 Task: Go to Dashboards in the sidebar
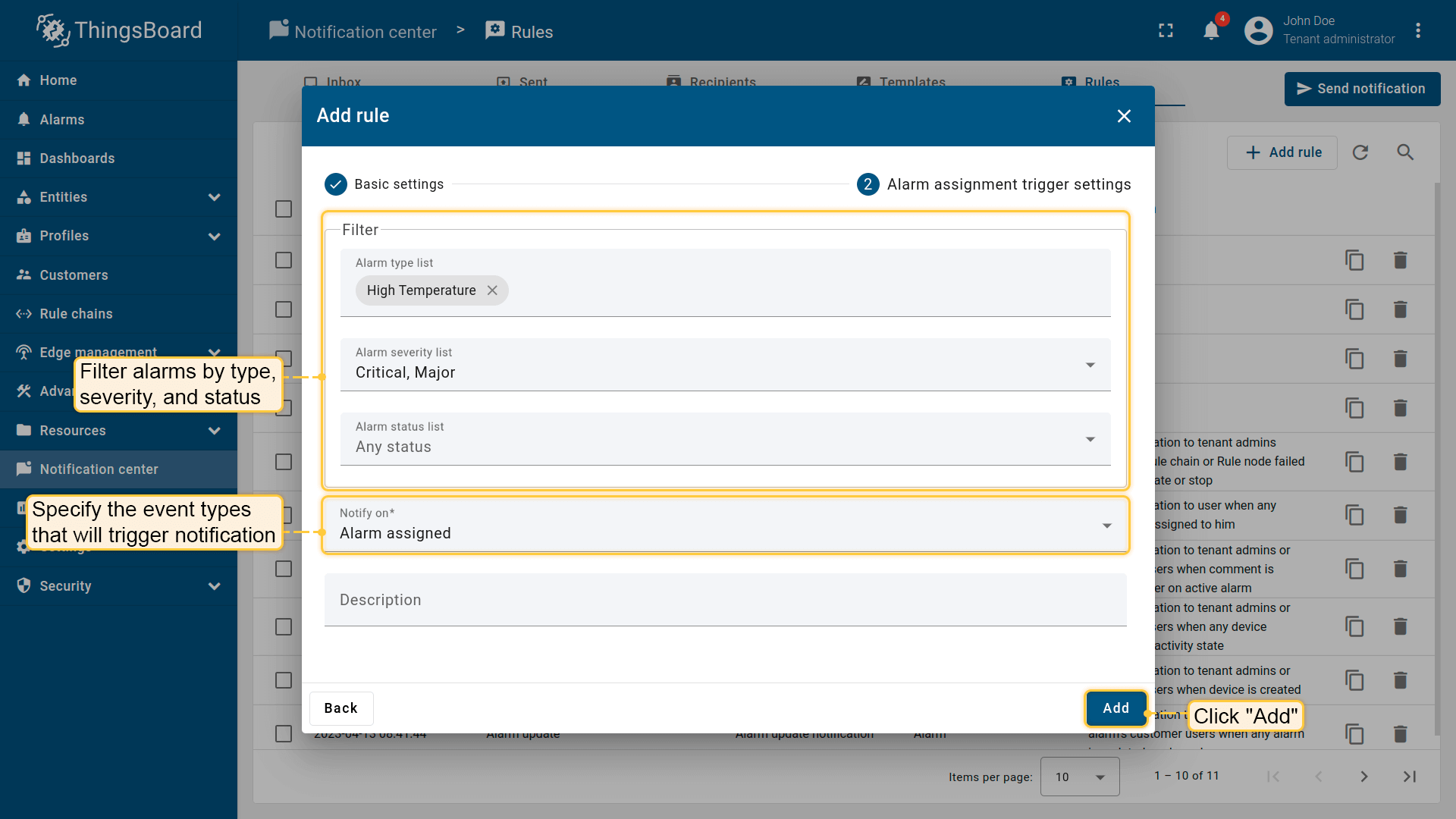tap(77, 158)
